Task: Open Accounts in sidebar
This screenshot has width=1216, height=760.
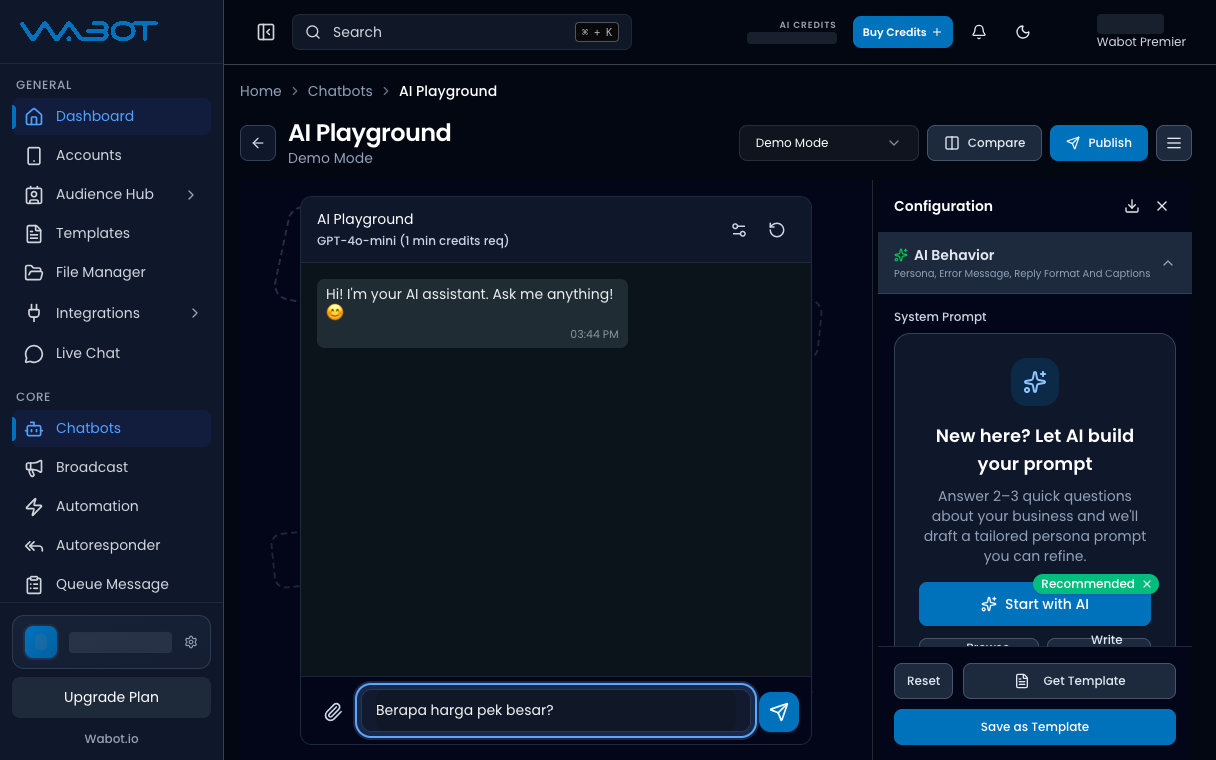Action: [111, 155]
